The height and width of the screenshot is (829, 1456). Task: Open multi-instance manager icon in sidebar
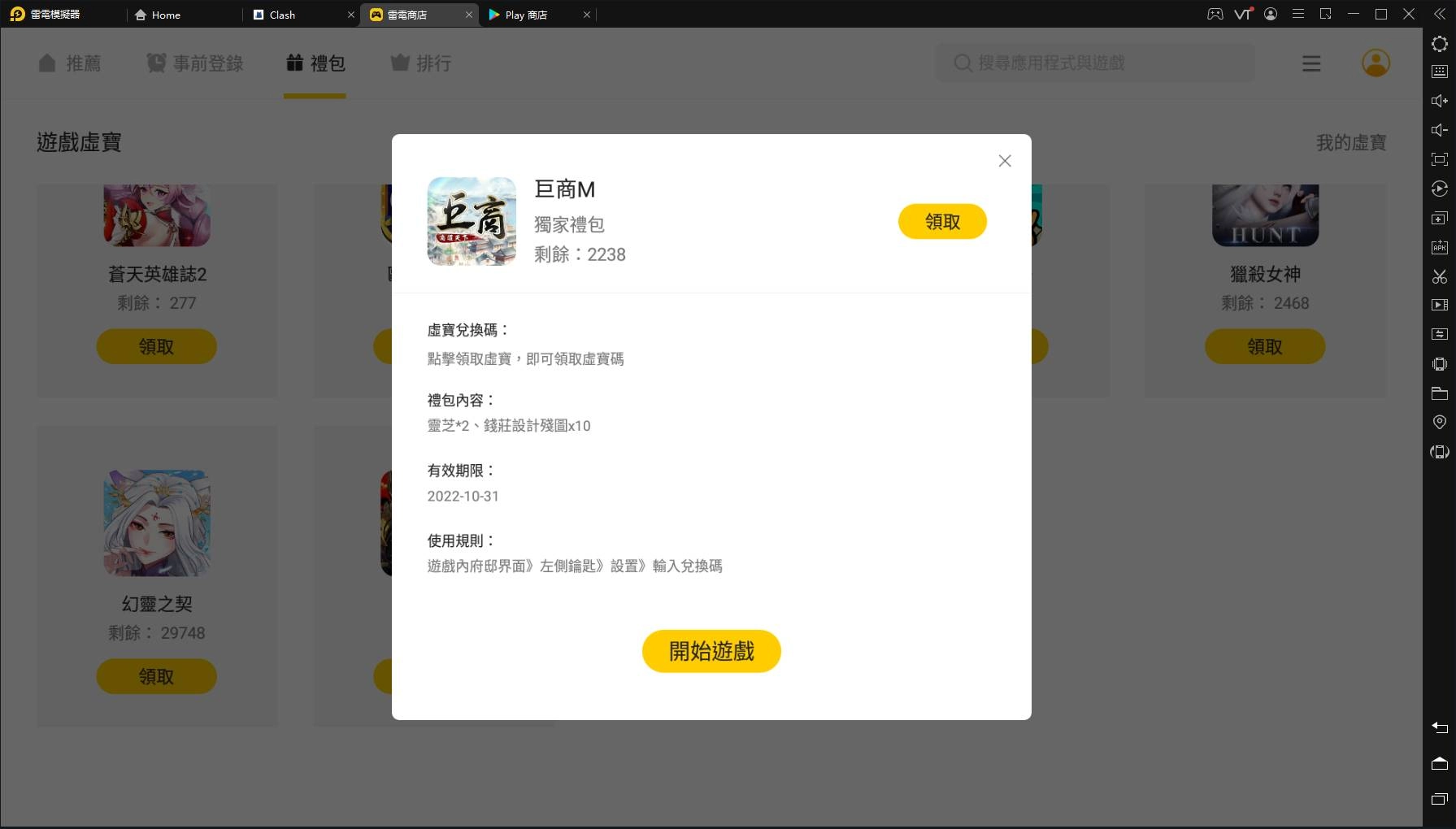coord(1439,218)
